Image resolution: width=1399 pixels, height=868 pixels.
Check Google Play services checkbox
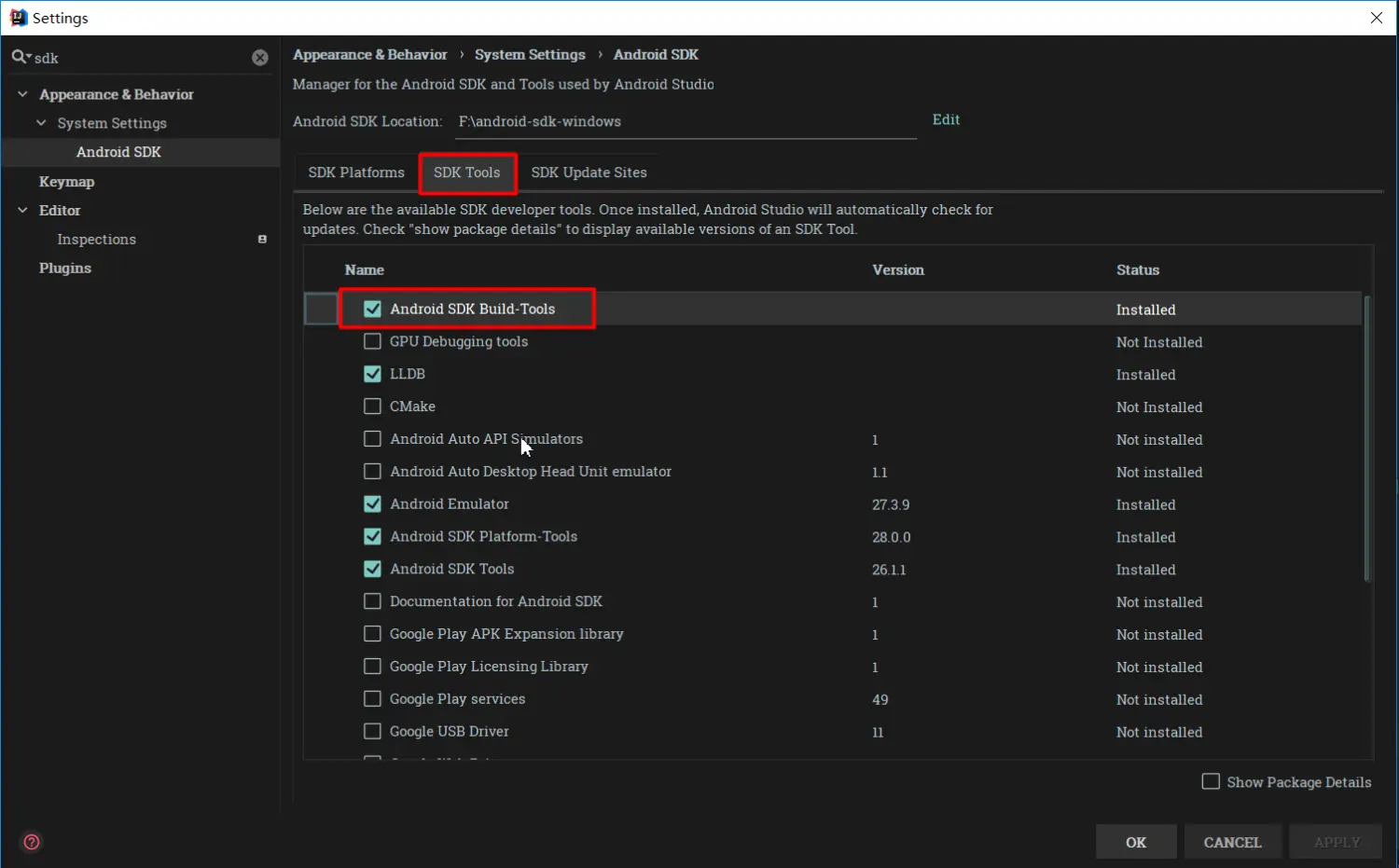(372, 699)
